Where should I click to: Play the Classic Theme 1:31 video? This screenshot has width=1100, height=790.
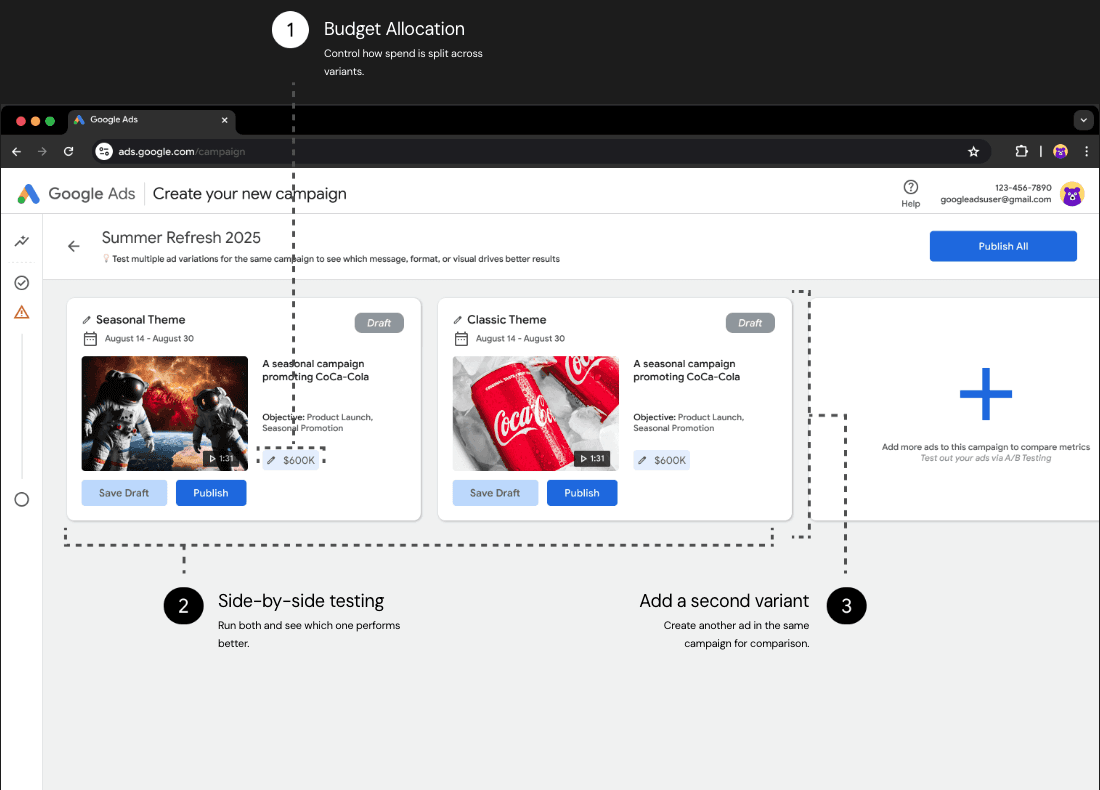pyautogui.click(x=592, y=459)
